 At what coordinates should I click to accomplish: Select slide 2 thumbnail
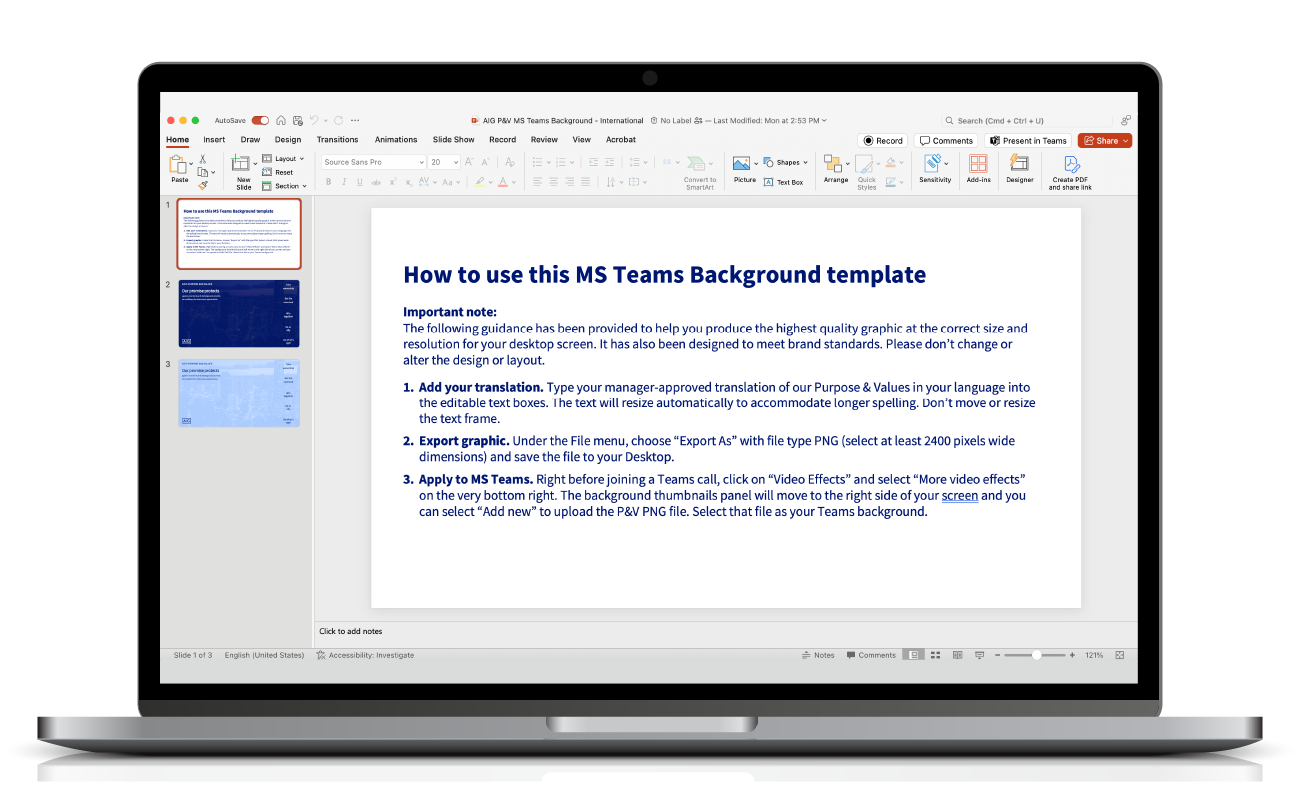(238, 313)
